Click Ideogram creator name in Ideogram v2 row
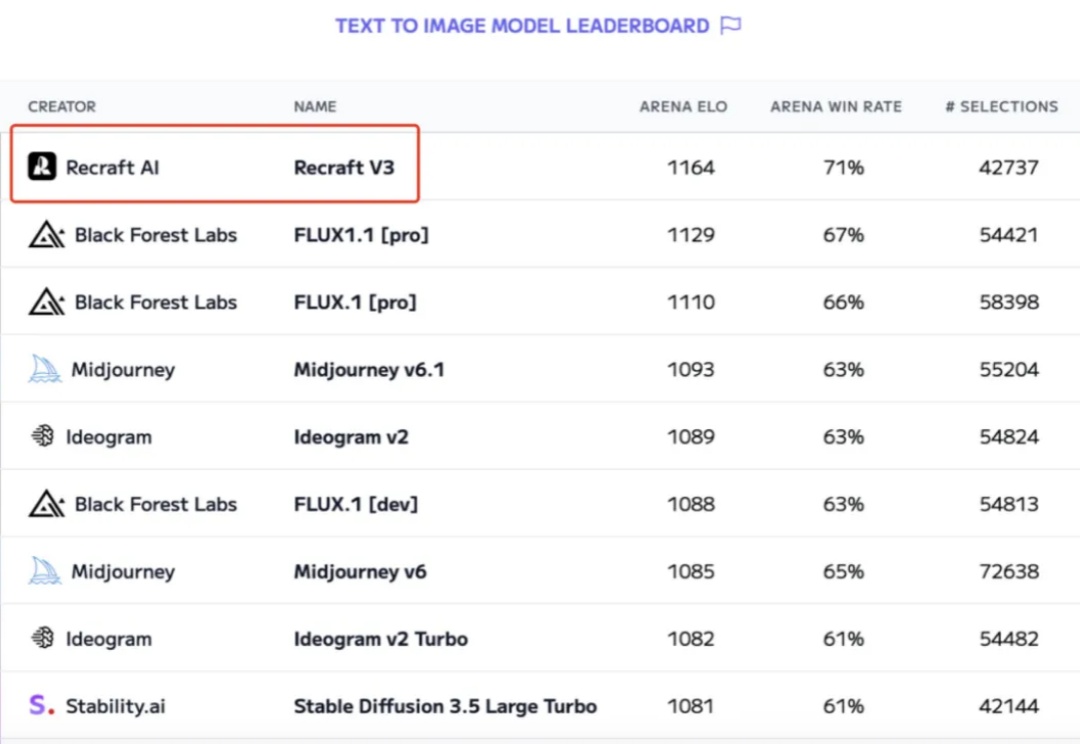The width and height of the screenshot is (1080, 744). 109,437
